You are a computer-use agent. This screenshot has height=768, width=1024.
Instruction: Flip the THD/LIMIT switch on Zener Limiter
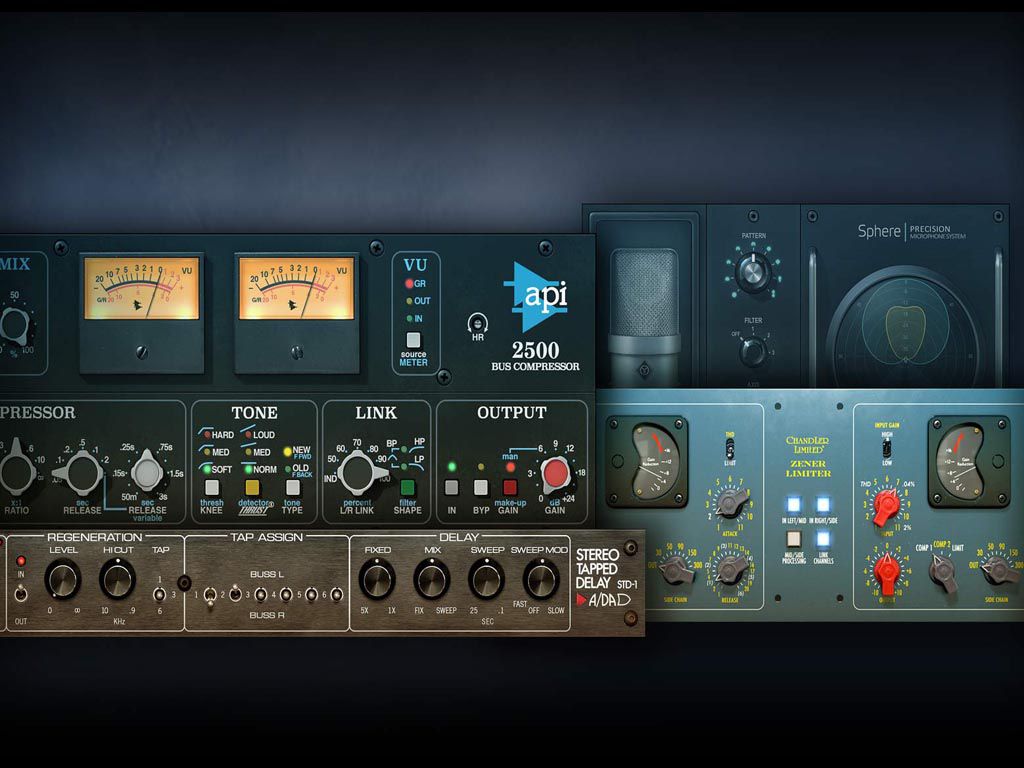730,447
